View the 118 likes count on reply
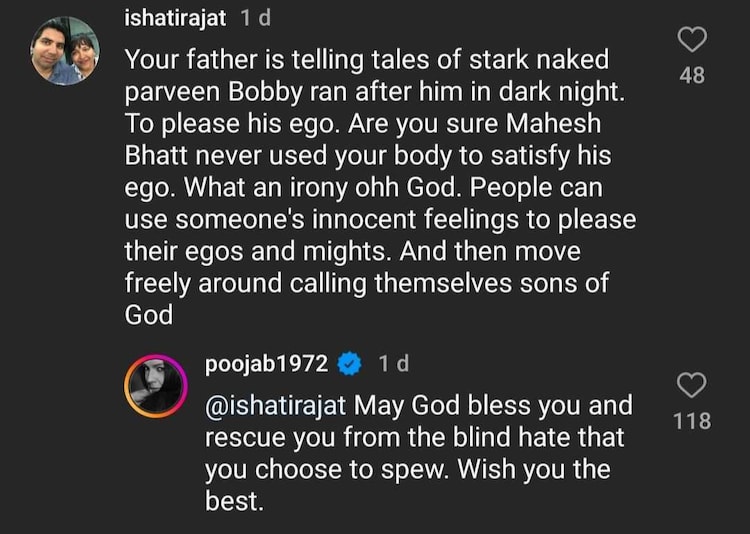The image size is (750, 534). coord(692,421)
